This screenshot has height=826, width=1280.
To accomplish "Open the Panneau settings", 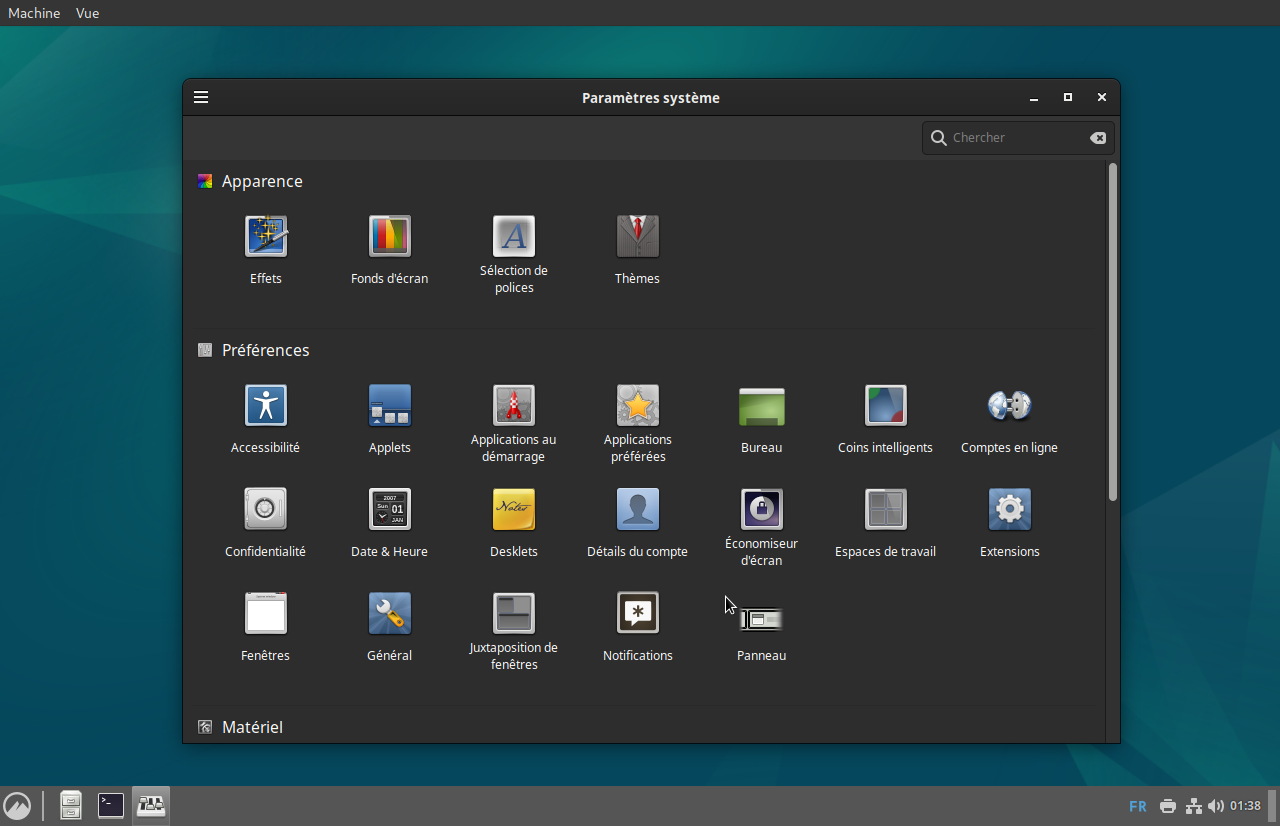I will point(761,620).
